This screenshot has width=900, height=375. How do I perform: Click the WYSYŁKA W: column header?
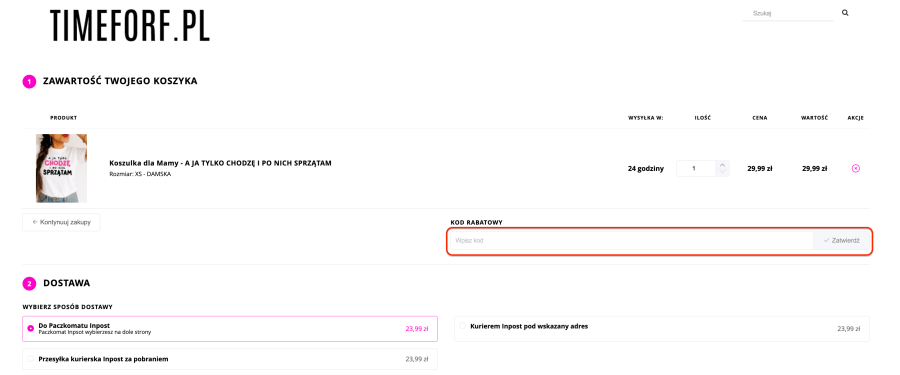tap(646, 118)
